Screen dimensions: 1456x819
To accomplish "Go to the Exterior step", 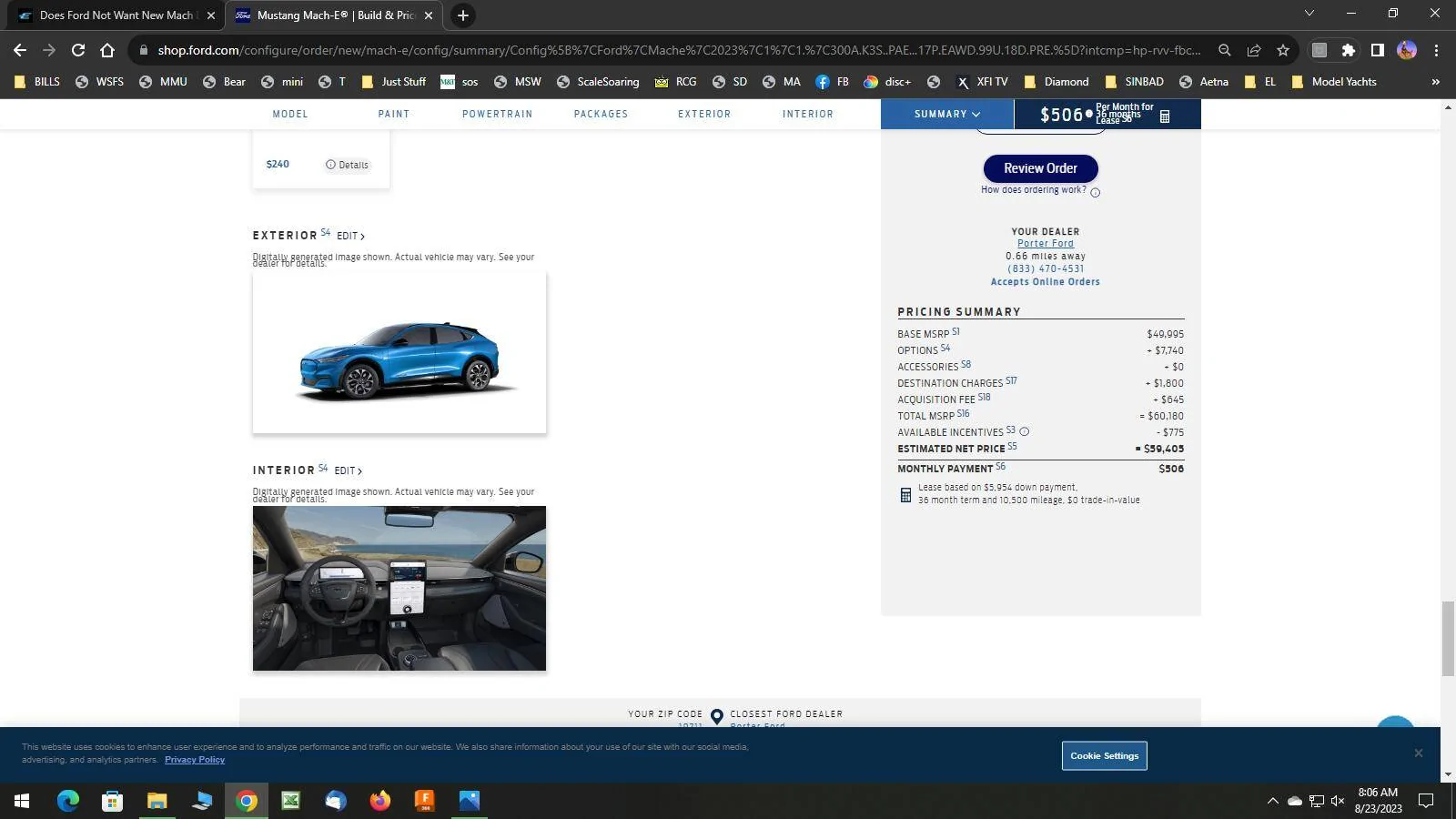I will coord(704,114).
